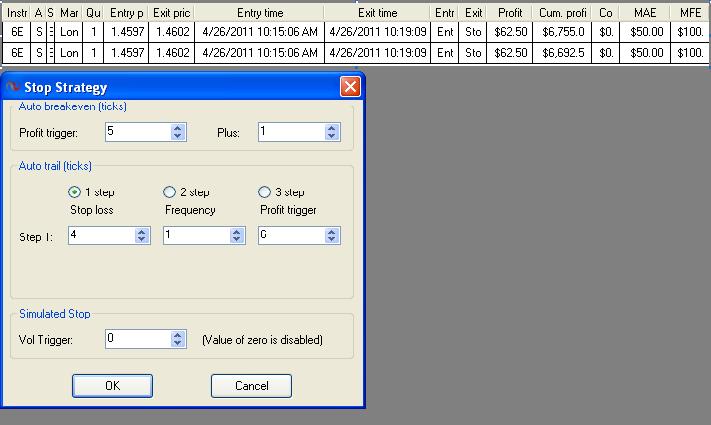Decrease Auto breakeven Profit trigger value
The width and height of the screenshot is (711, 425).
point(178,136)
